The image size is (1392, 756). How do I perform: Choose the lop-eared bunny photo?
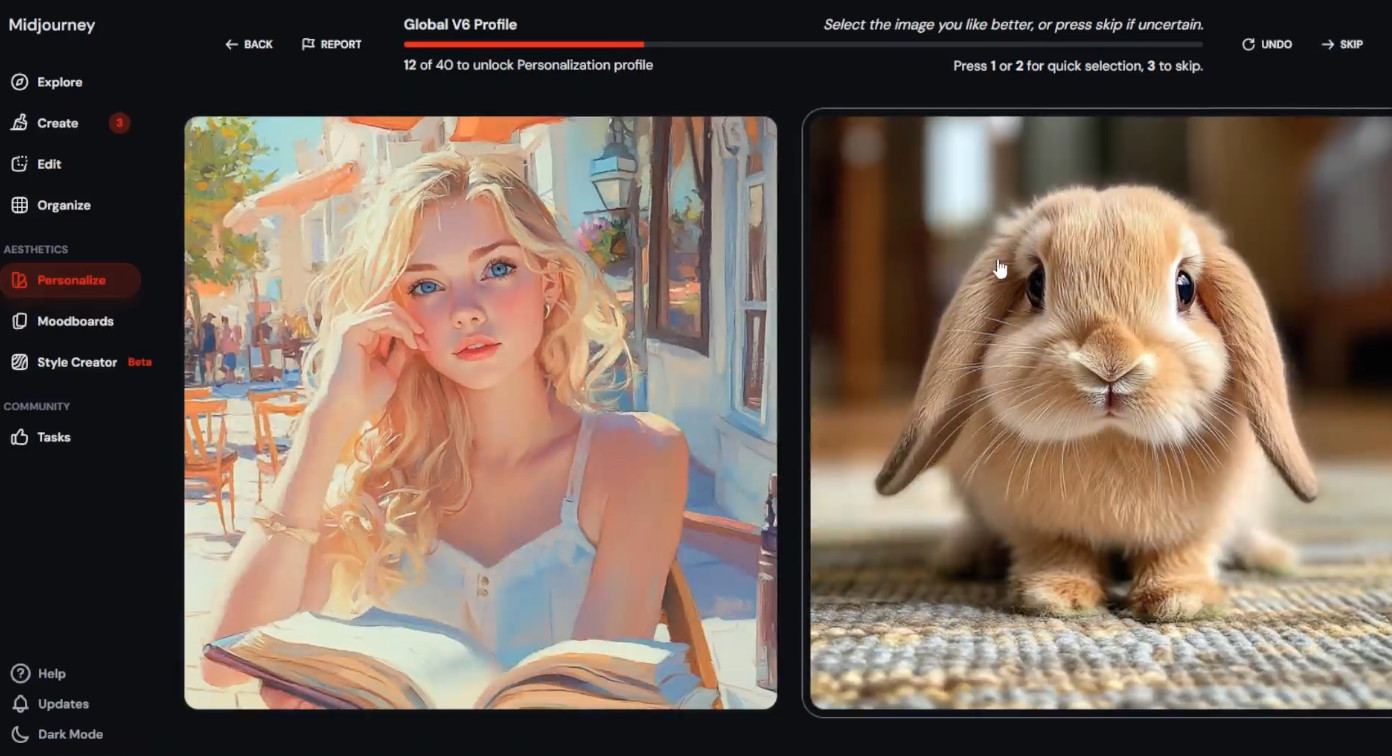pos(1100,412)
